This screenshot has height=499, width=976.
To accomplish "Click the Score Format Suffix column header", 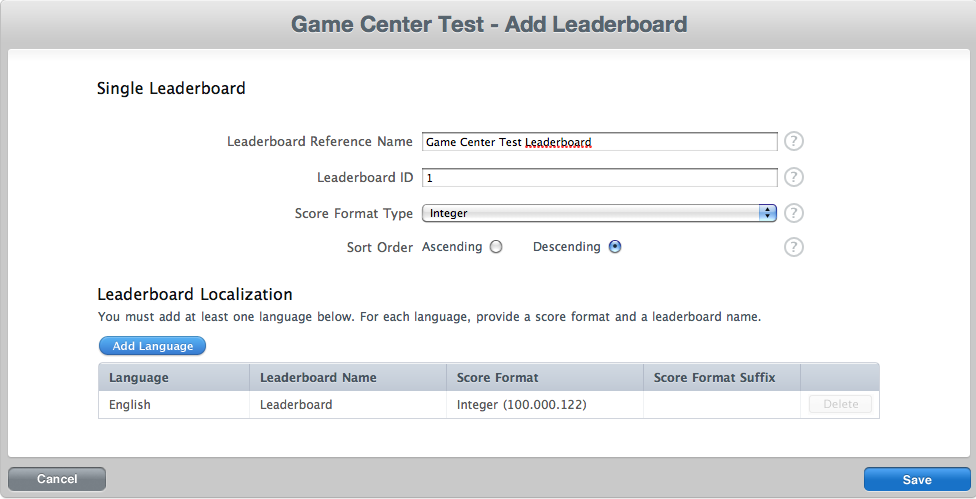I will coord(721,378).
